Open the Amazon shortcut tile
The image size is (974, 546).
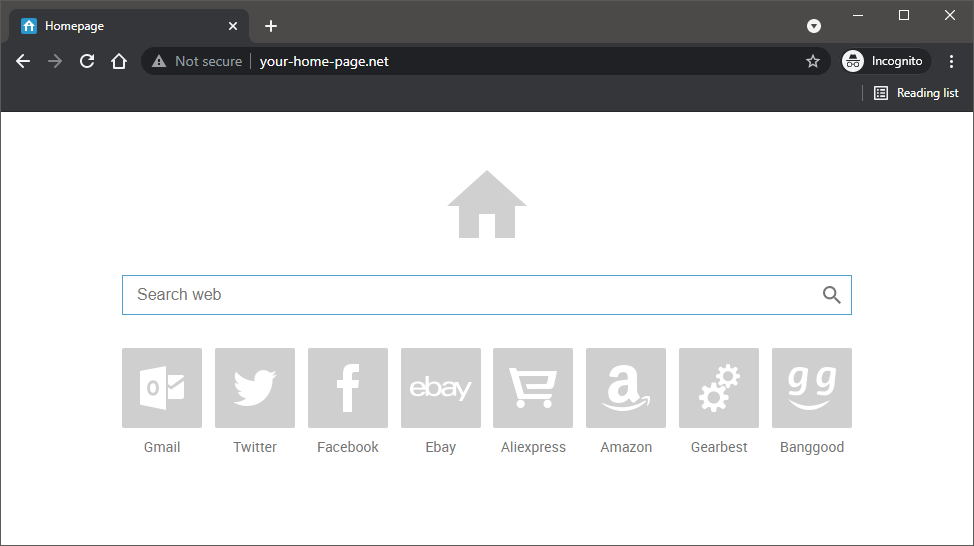(626, 388)
